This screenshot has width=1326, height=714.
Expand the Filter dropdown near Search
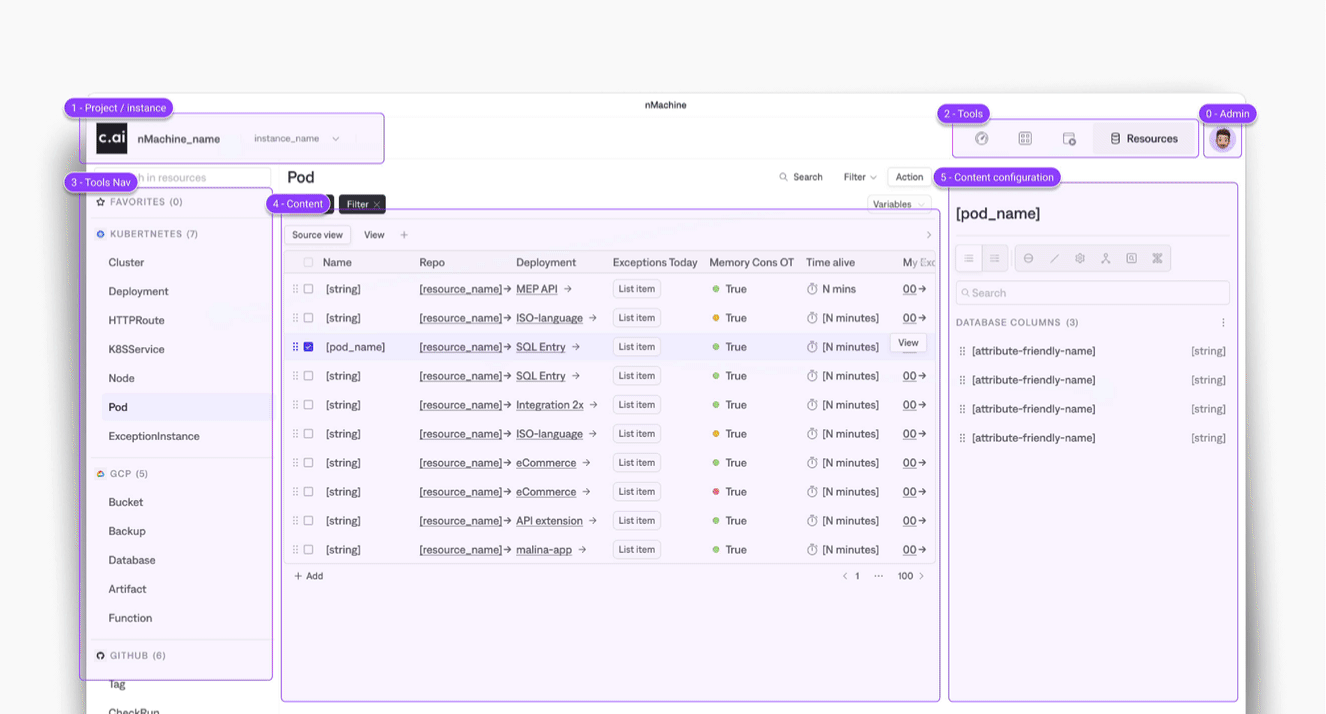860,177
